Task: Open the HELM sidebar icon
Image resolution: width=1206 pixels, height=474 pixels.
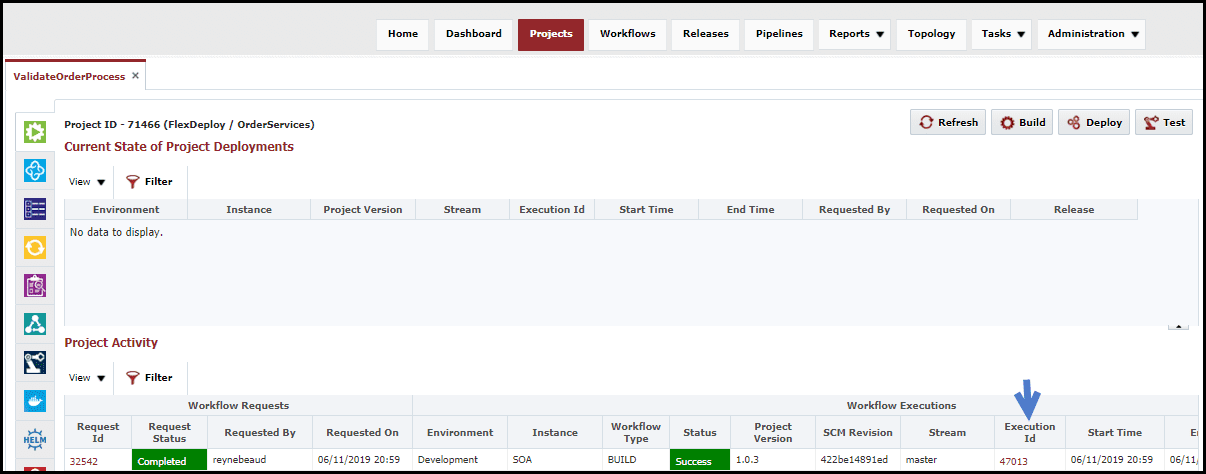Action: click(x=35, y=439)
